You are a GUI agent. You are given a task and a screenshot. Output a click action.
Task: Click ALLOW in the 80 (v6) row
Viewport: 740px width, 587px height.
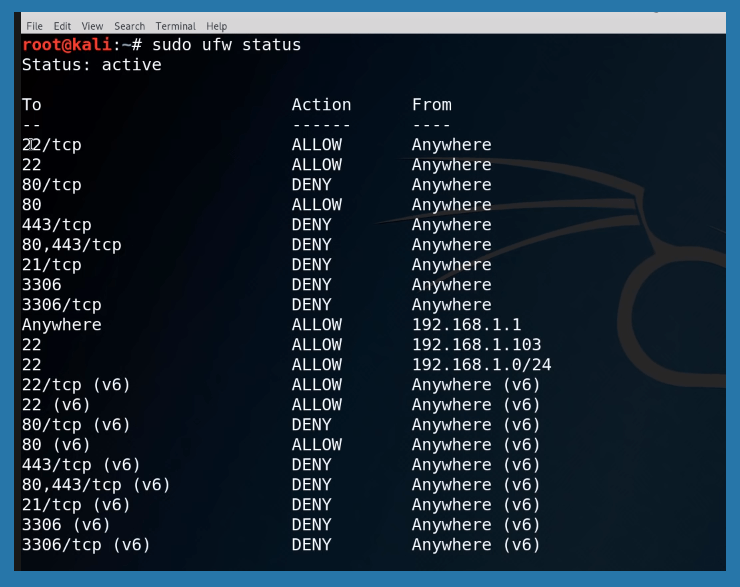tap(317, 444)
